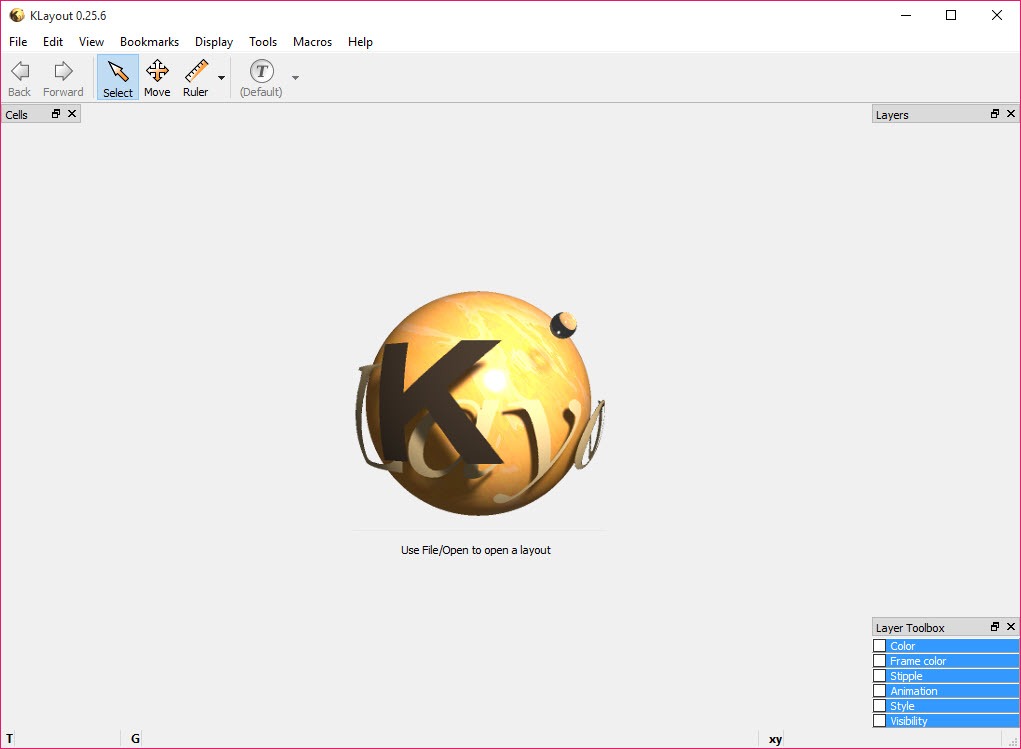Image resolution: width=1021 pixels, height=749 pixels.
Task: Activate the Move tool
Action: [x=157, y=78]
